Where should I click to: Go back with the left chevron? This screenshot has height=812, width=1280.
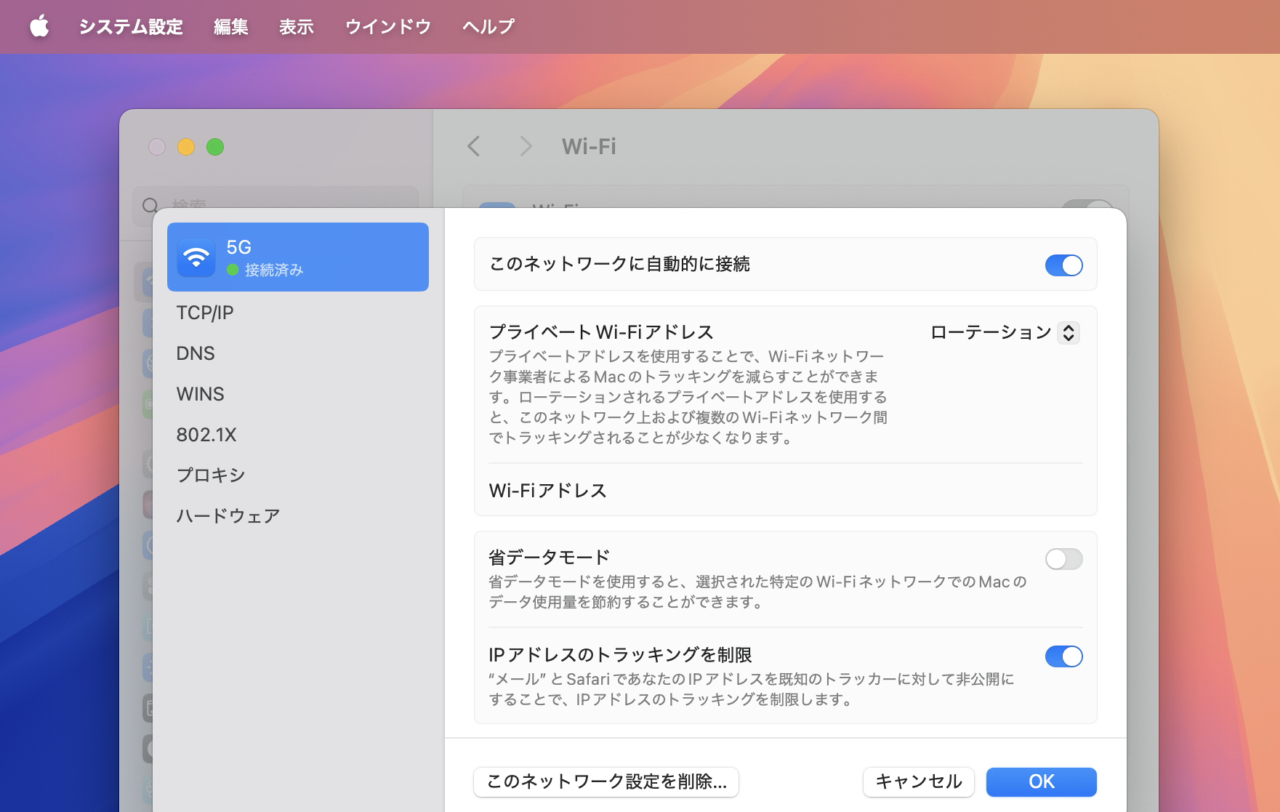click(x=474, y=147)
